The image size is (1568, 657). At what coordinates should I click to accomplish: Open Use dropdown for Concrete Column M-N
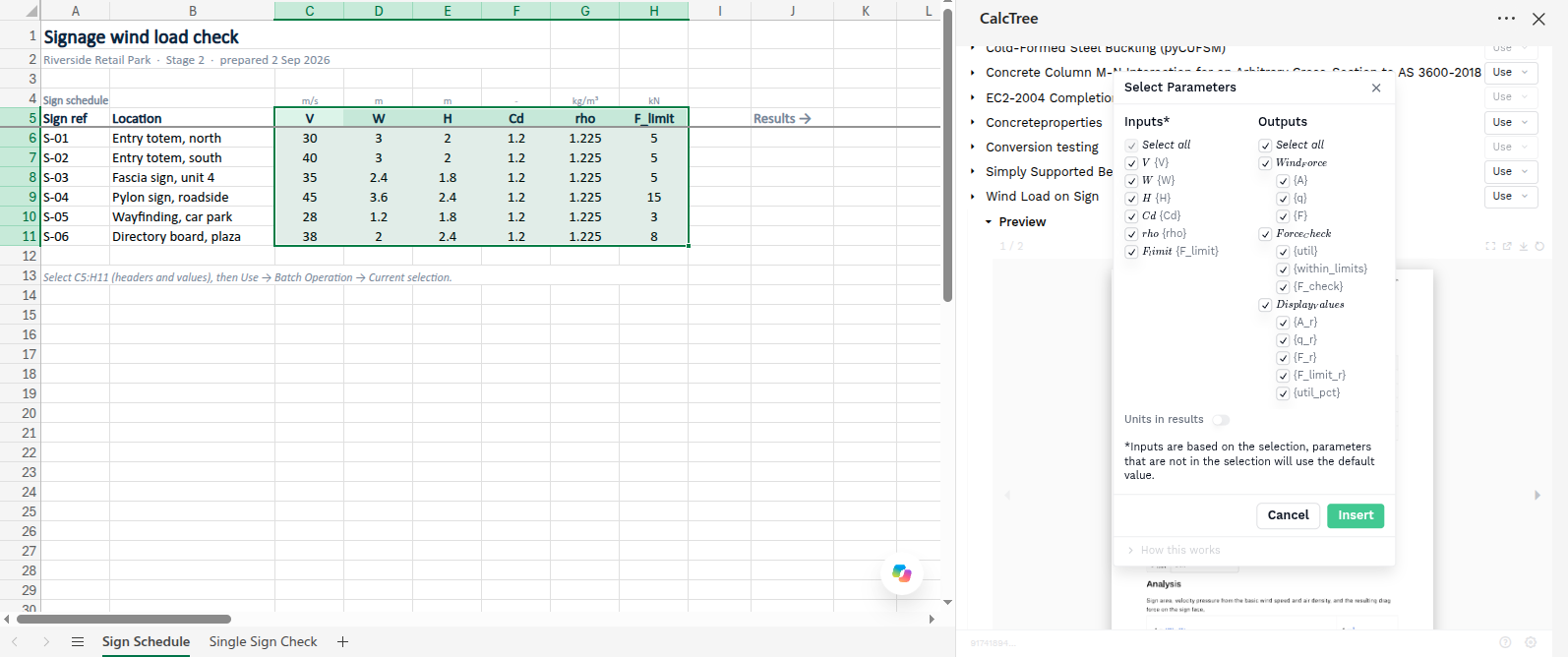click(1510, 72)
